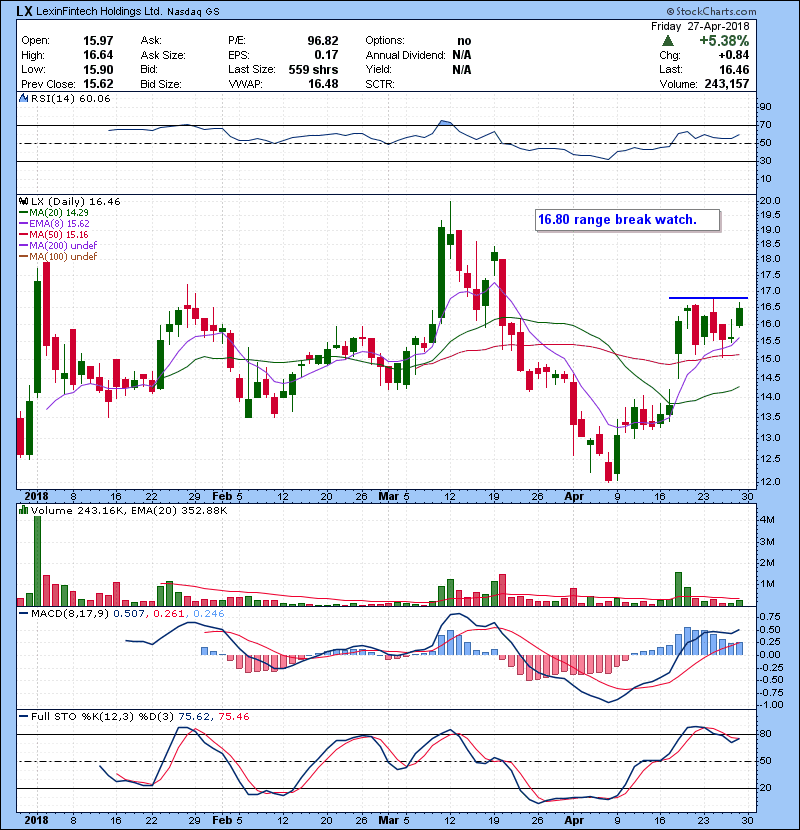Click the blue 16.80 resistance line
Screen dimensions: 800x830
pyautogui.click(x=708, y=298)
